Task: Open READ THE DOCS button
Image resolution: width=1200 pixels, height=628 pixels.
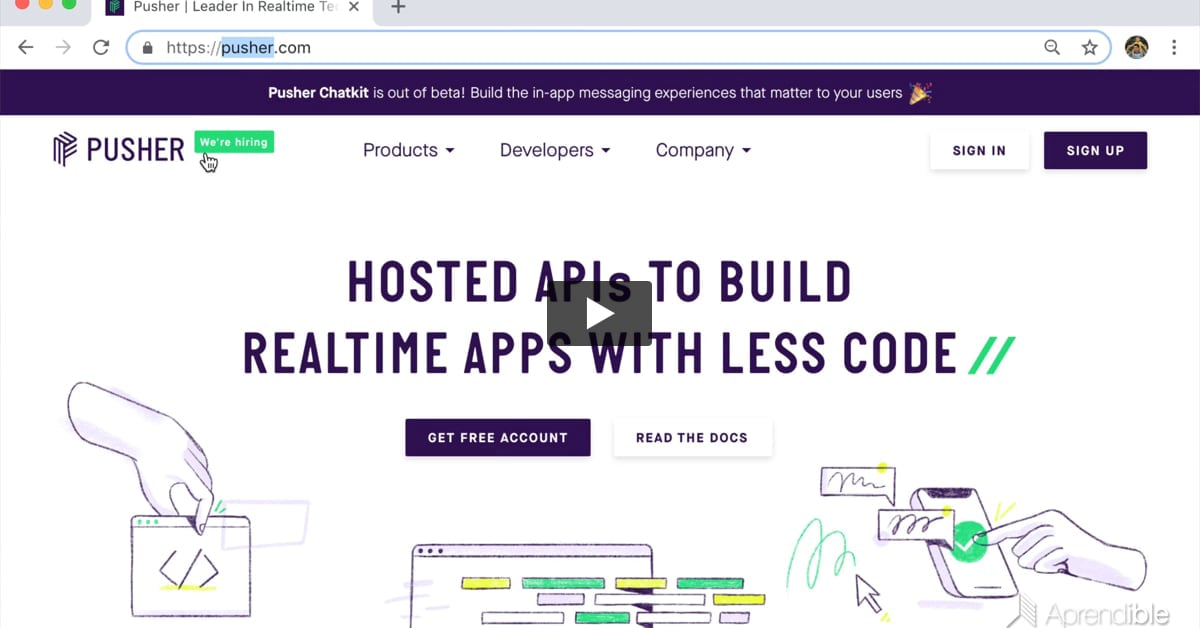Action: pos(692,437)
